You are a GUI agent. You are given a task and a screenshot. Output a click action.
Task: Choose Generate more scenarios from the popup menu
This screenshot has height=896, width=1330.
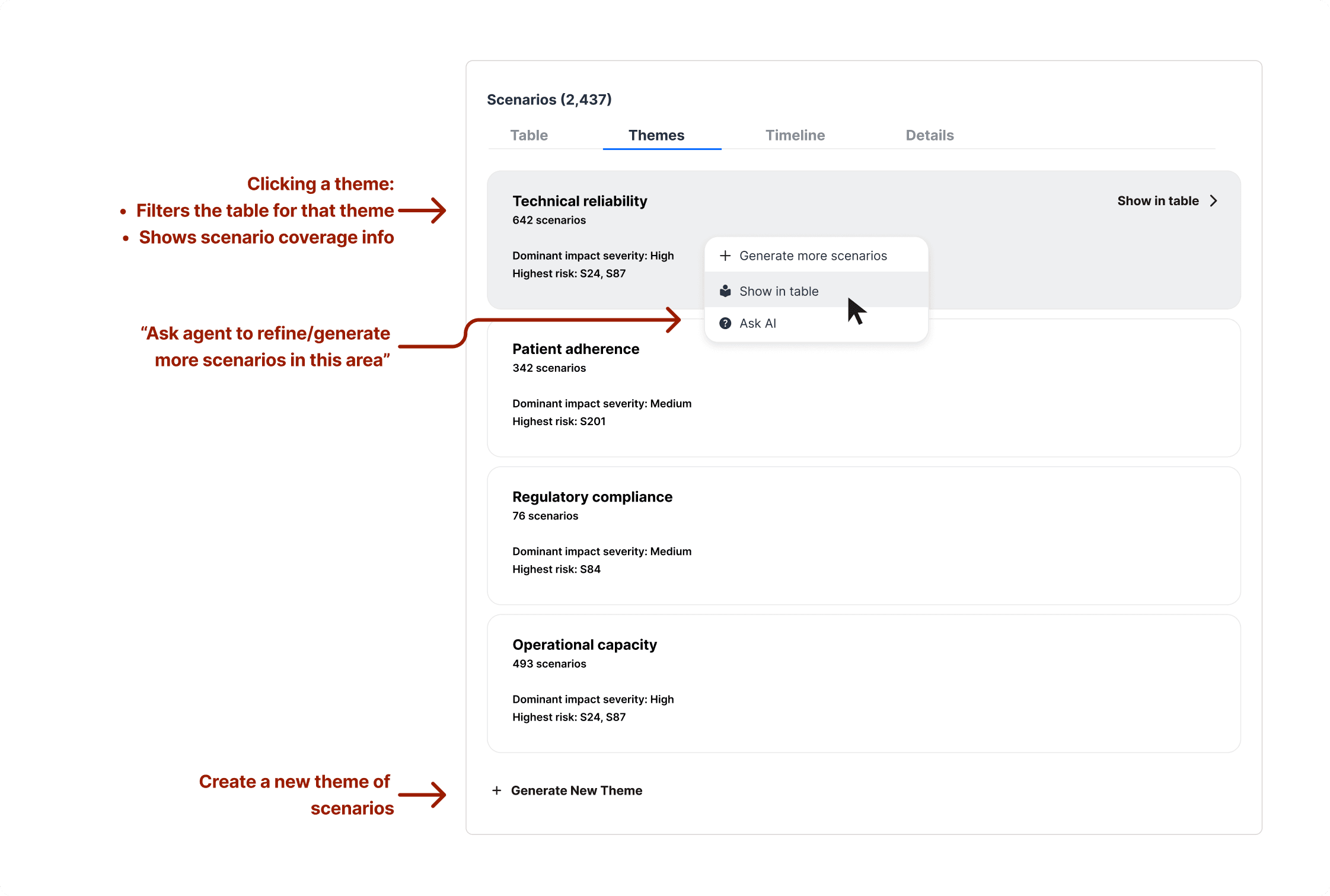click(x=813, y=256)
